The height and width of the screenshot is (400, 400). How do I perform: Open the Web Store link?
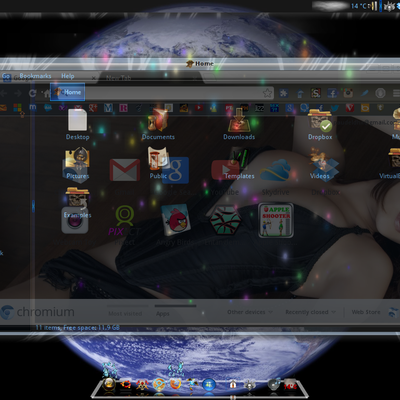click(366, 312)
